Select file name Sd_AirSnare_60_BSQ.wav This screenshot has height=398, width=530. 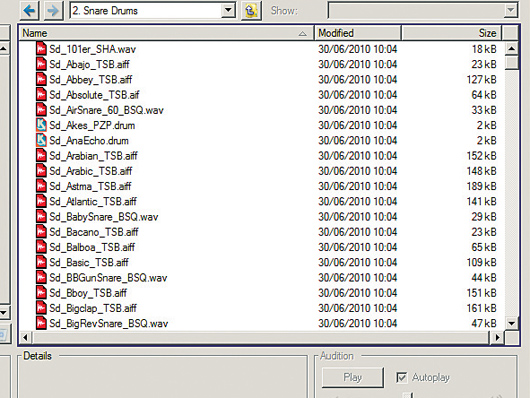coord(106,110)
